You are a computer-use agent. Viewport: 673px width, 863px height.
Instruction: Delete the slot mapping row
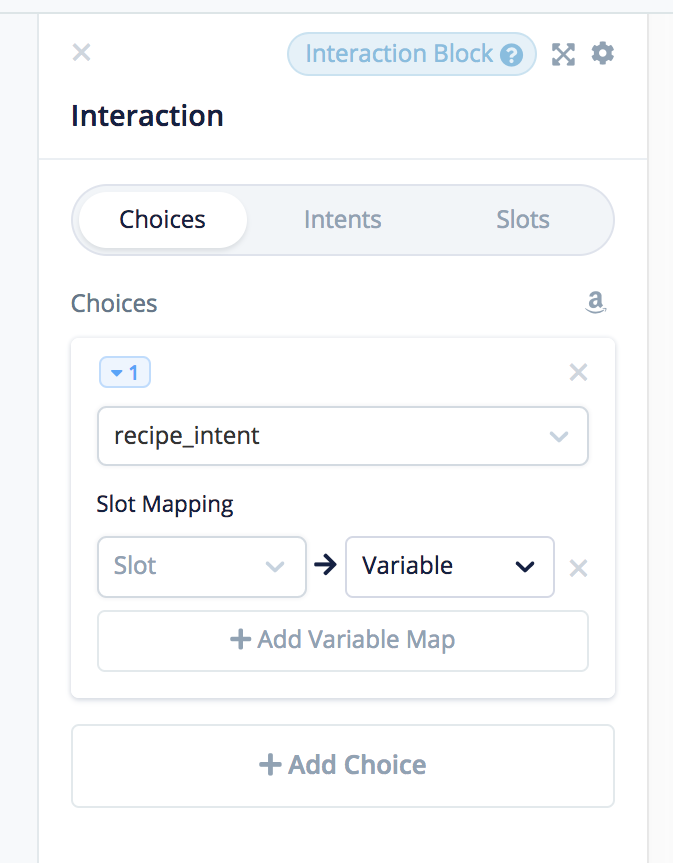(578, 568)
